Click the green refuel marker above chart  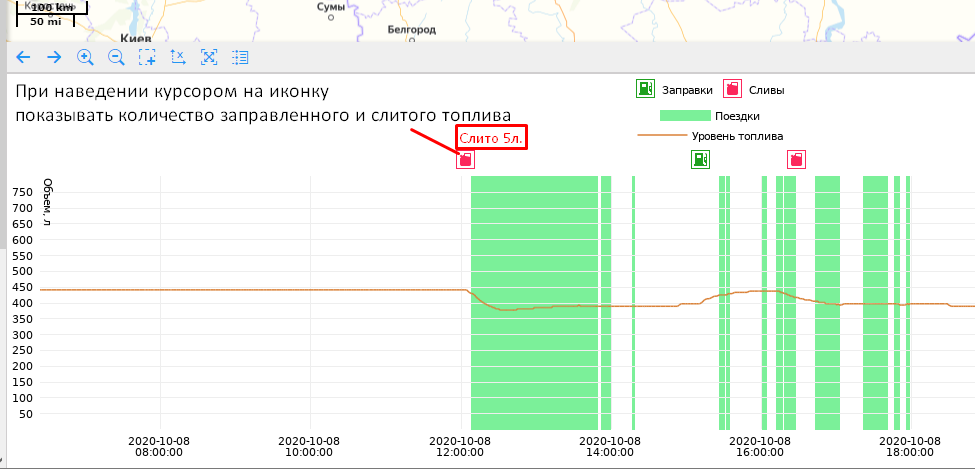[701, 158]
